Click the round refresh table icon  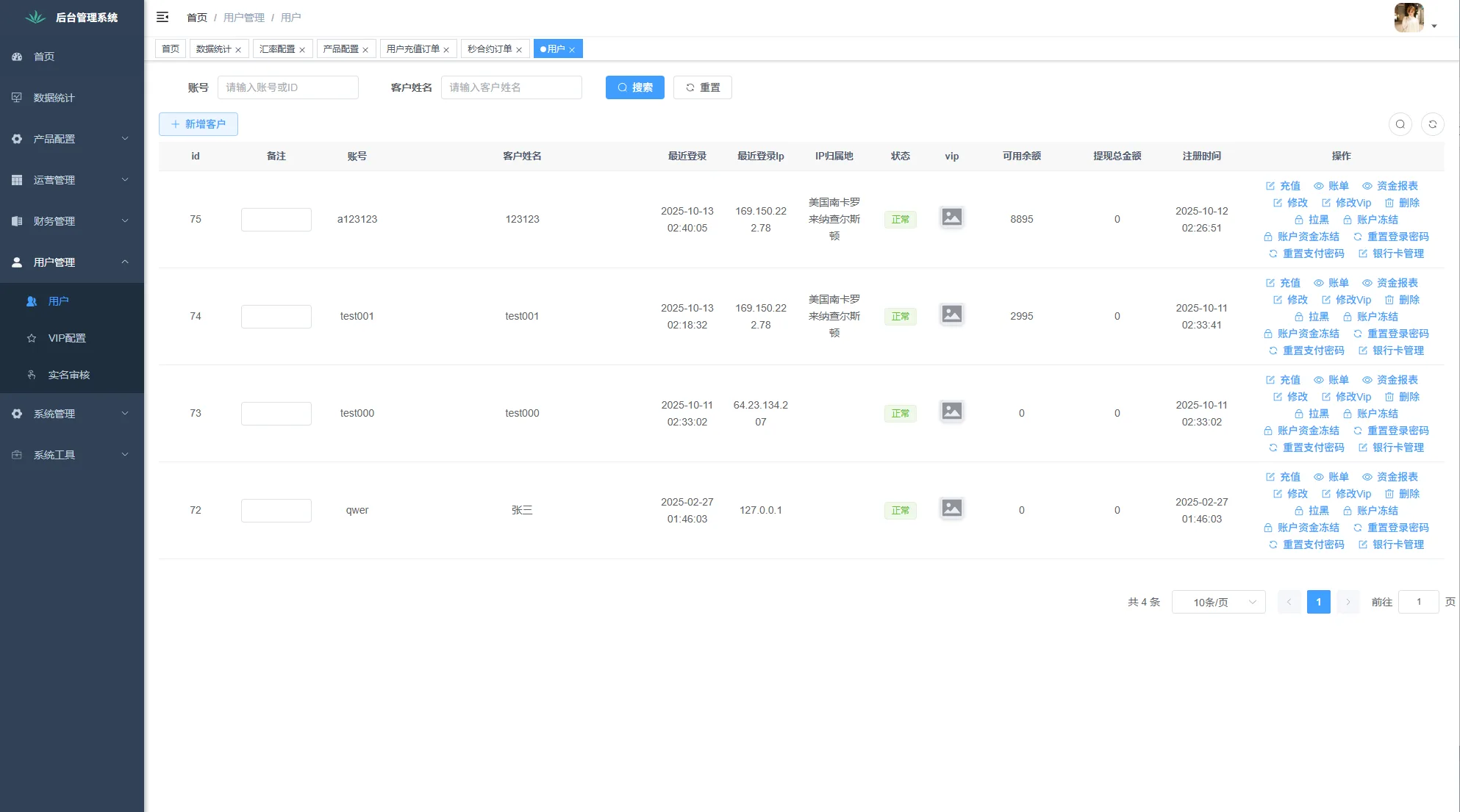1432,124
